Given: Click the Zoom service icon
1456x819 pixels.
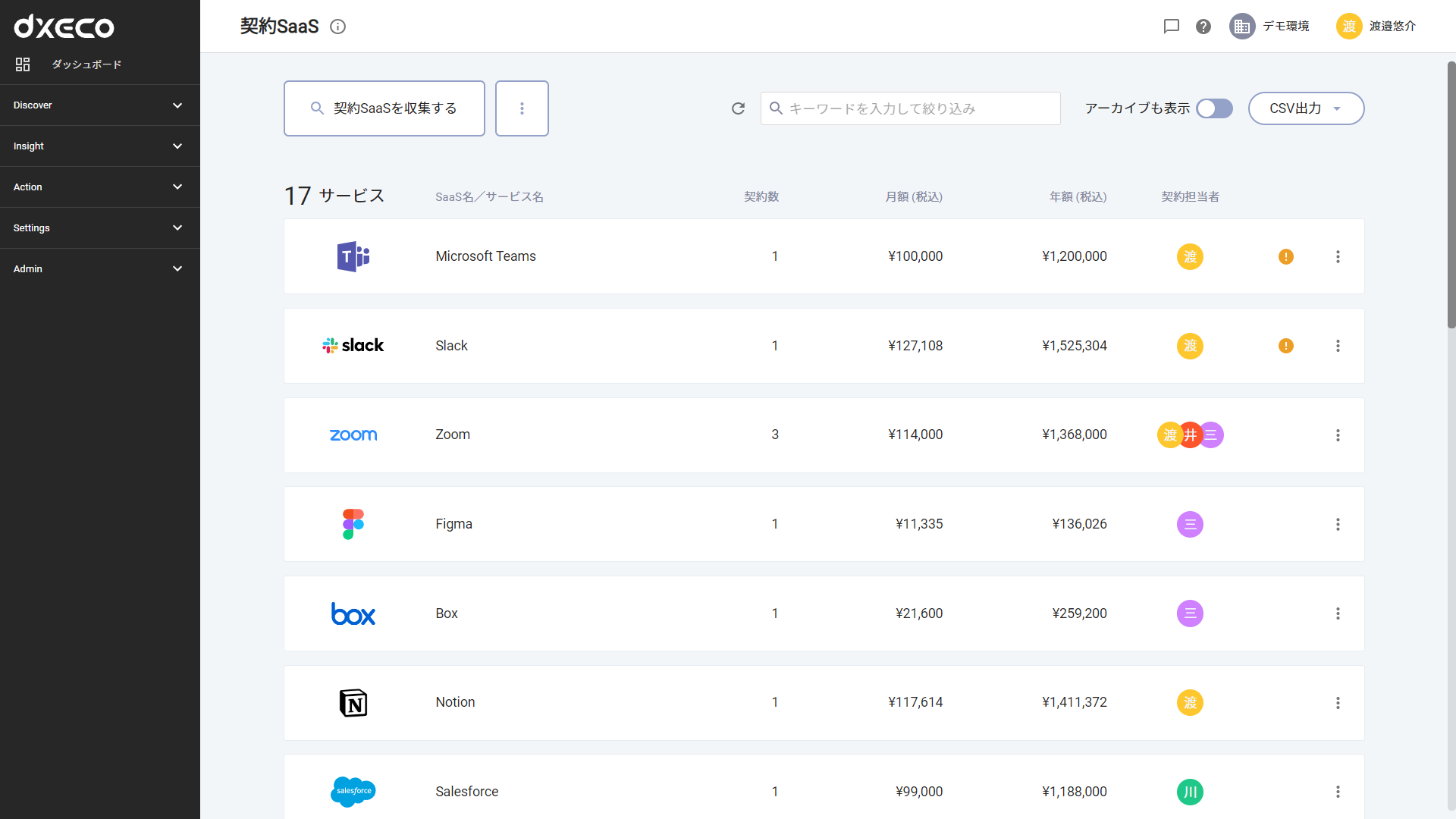Looking at the screenshot, I should click(x=352, y=434).
